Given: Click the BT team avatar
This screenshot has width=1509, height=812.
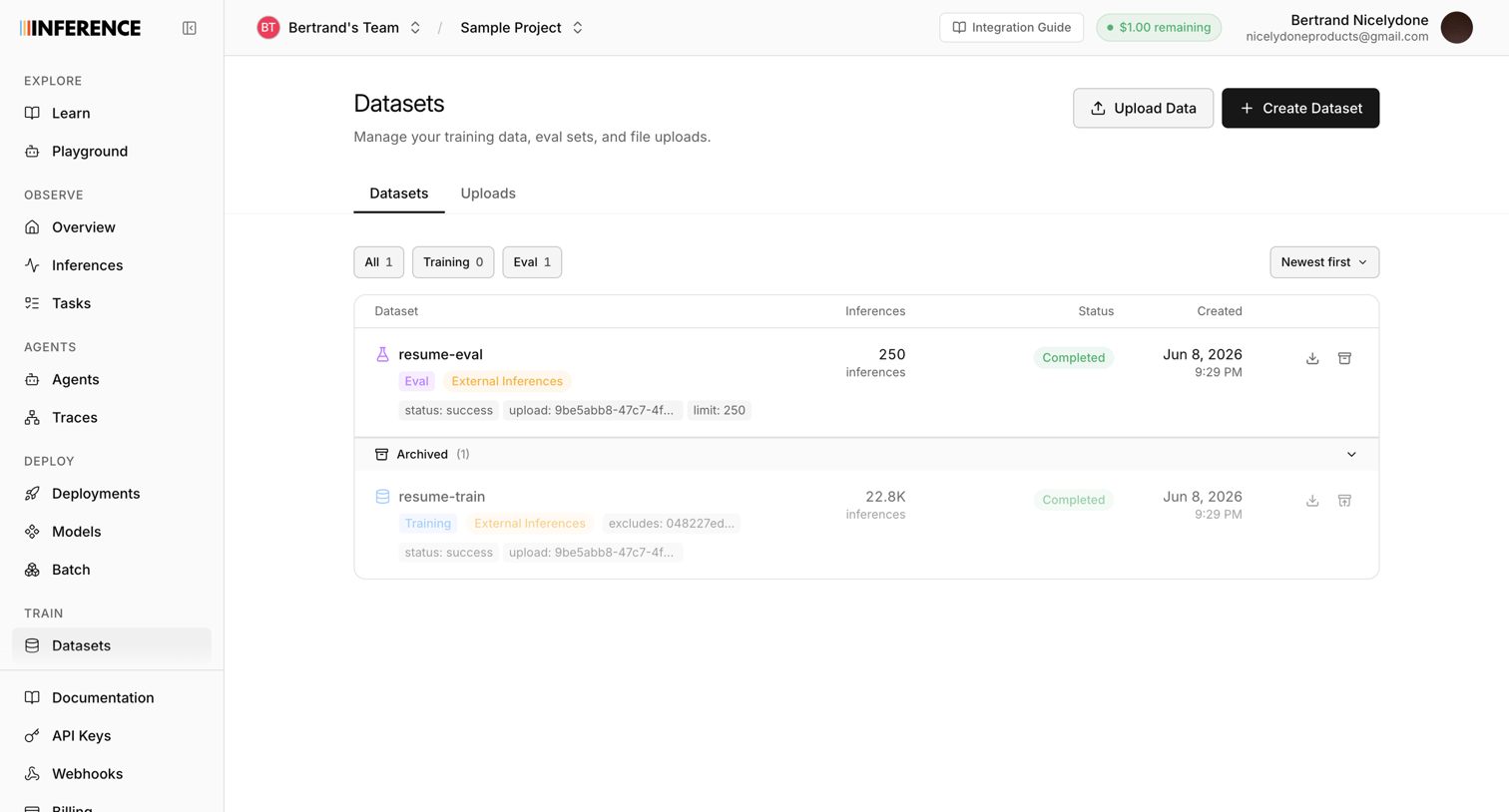Looking at the screenshot, I should coord(267,28).
